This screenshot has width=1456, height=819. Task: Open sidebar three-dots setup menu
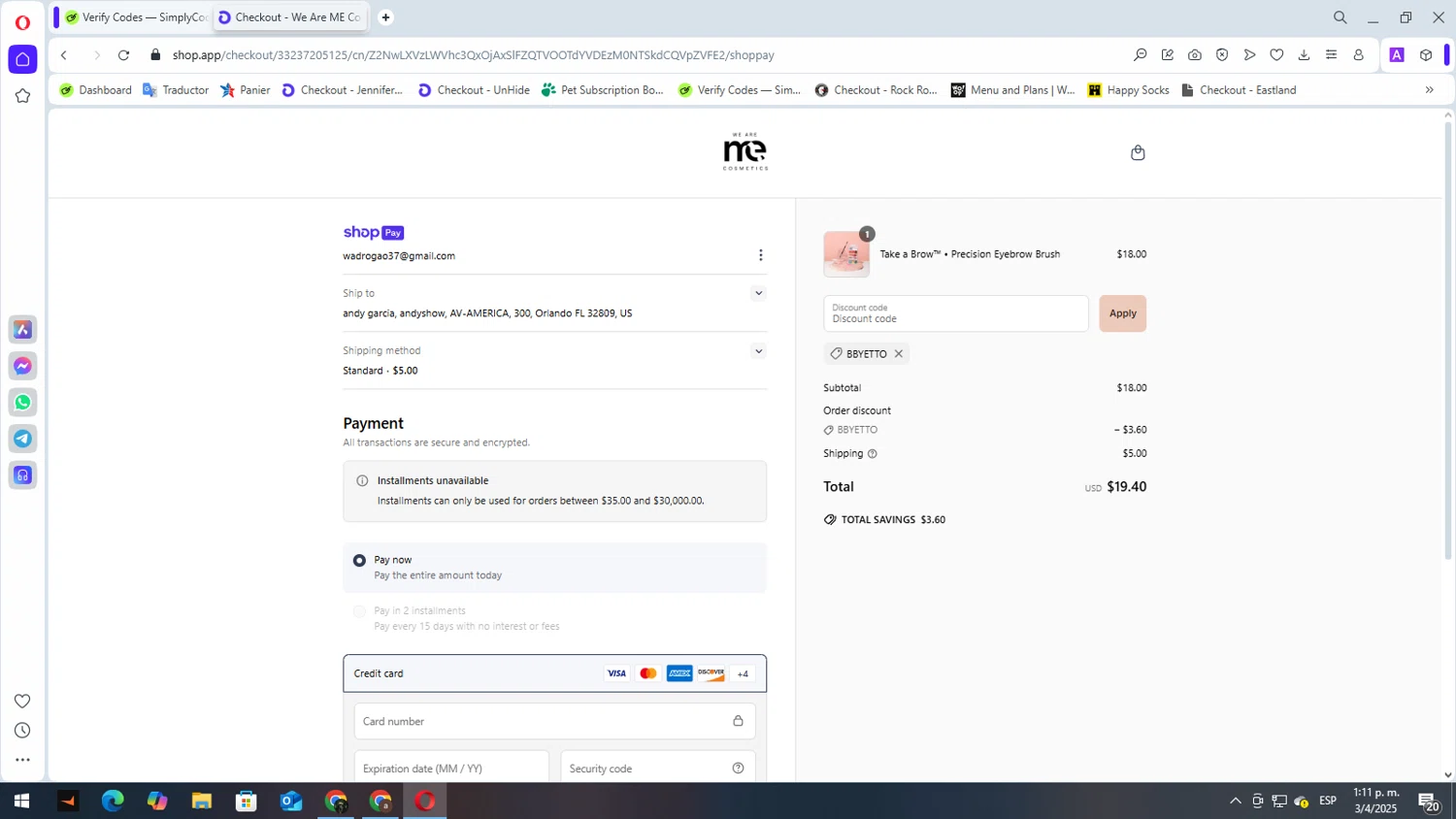(22, 760)
